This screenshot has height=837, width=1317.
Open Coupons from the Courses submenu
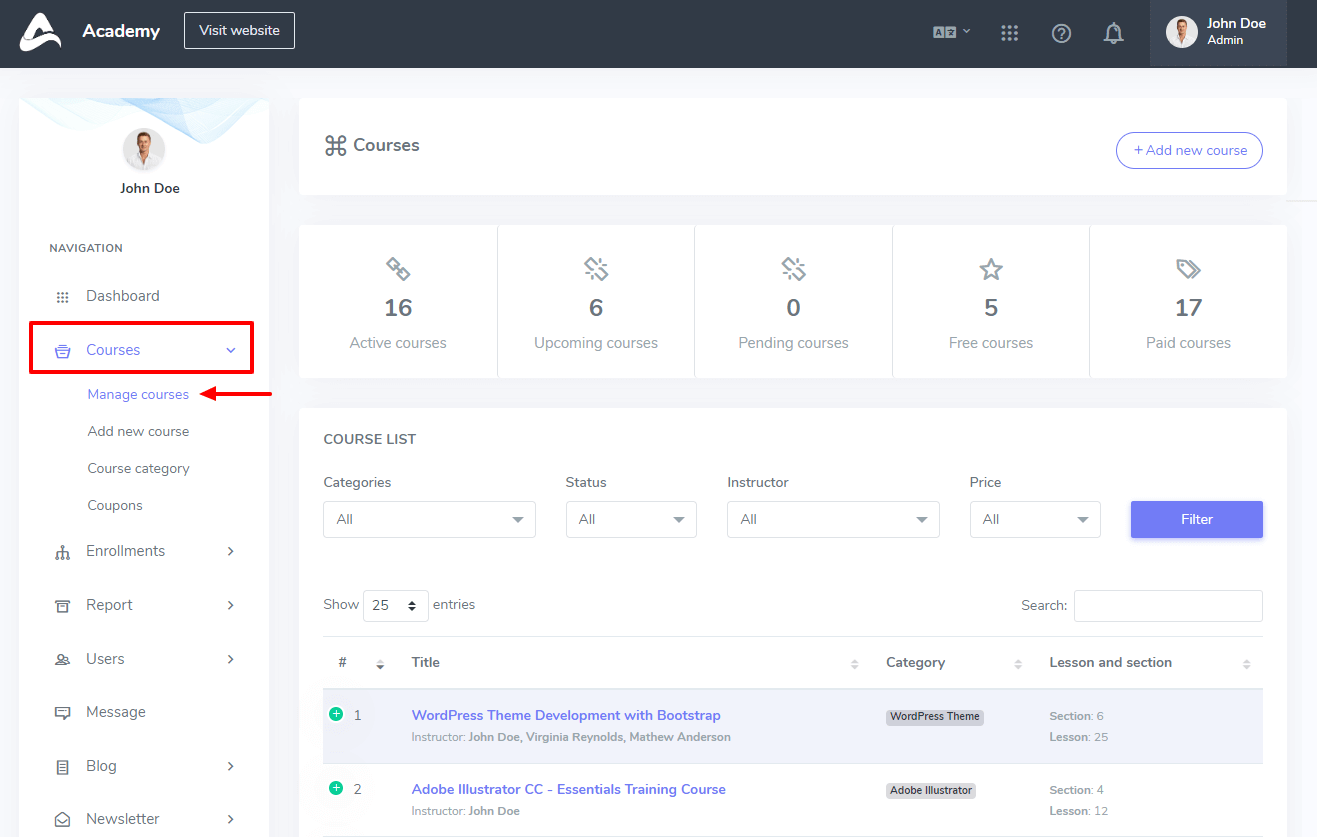pos(115,505)
